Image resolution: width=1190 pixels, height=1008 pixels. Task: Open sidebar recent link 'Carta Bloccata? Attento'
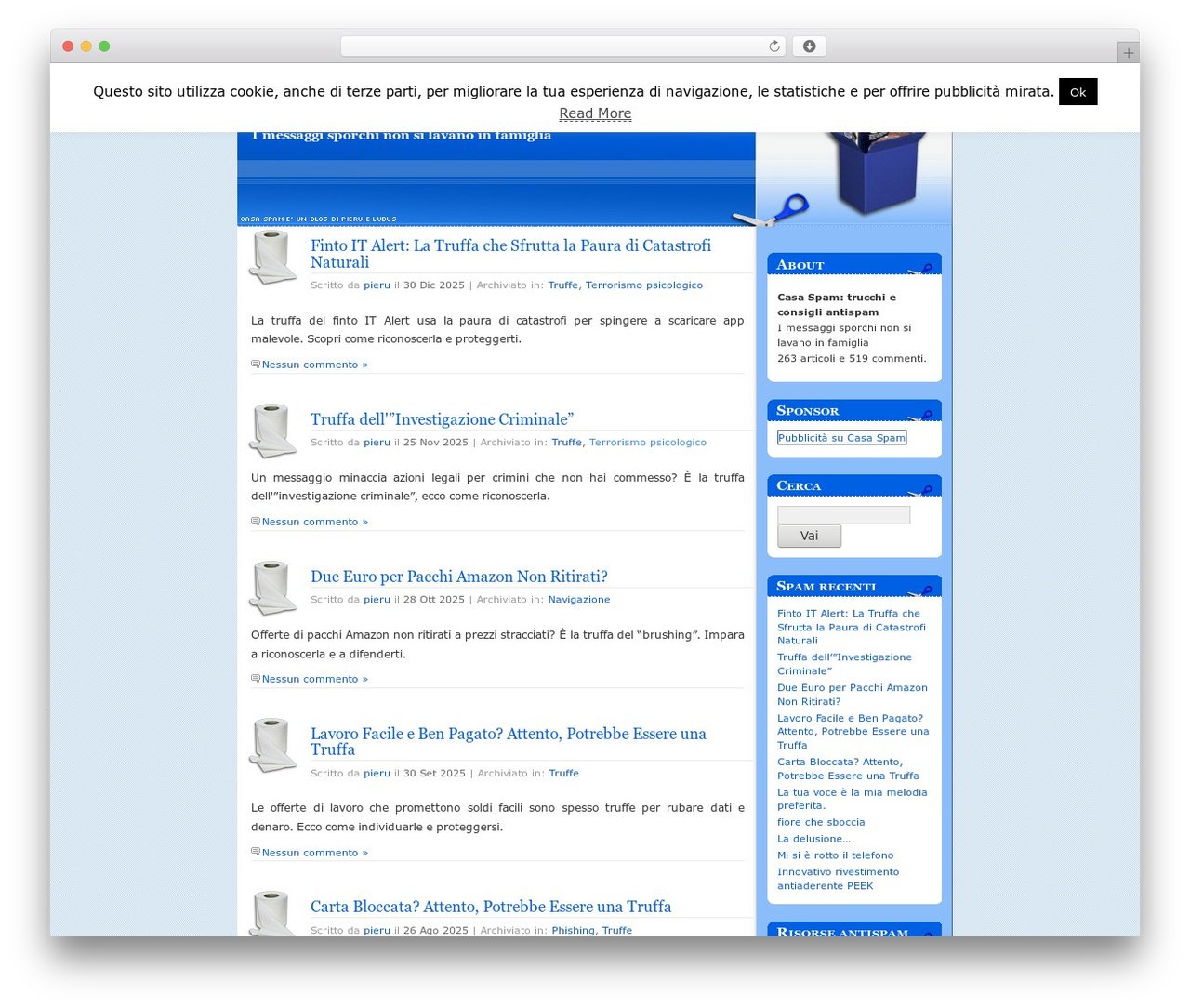coord(848,768)
